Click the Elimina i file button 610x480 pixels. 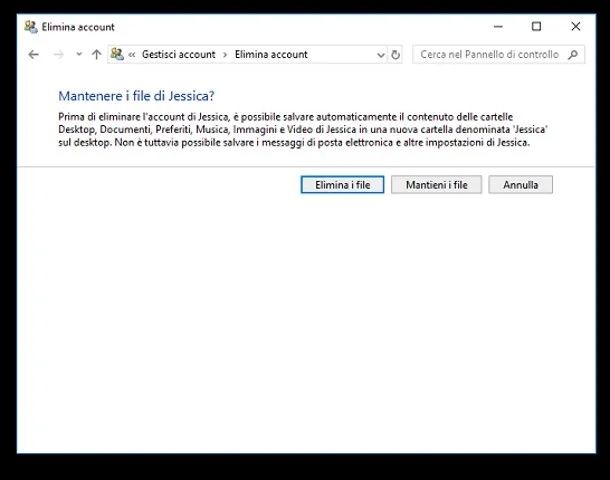pos(342,185)
